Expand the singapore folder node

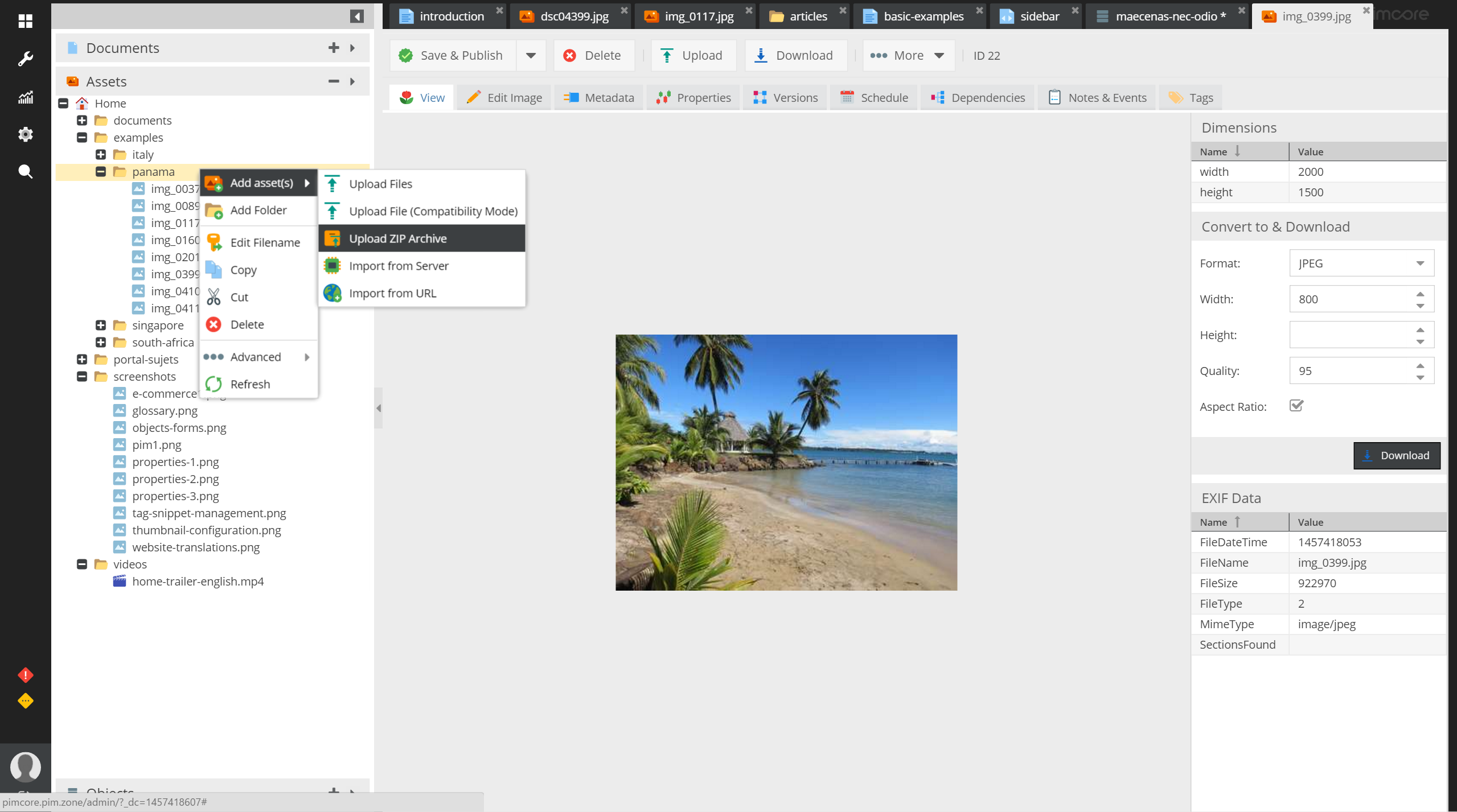click(101, 325)
